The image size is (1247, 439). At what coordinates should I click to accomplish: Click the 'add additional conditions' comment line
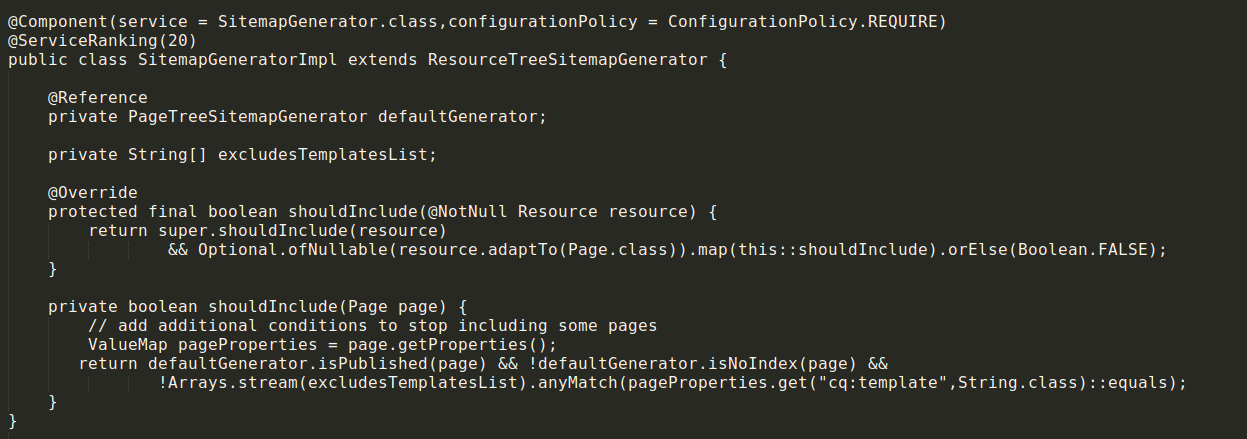[x=372, y=325]
